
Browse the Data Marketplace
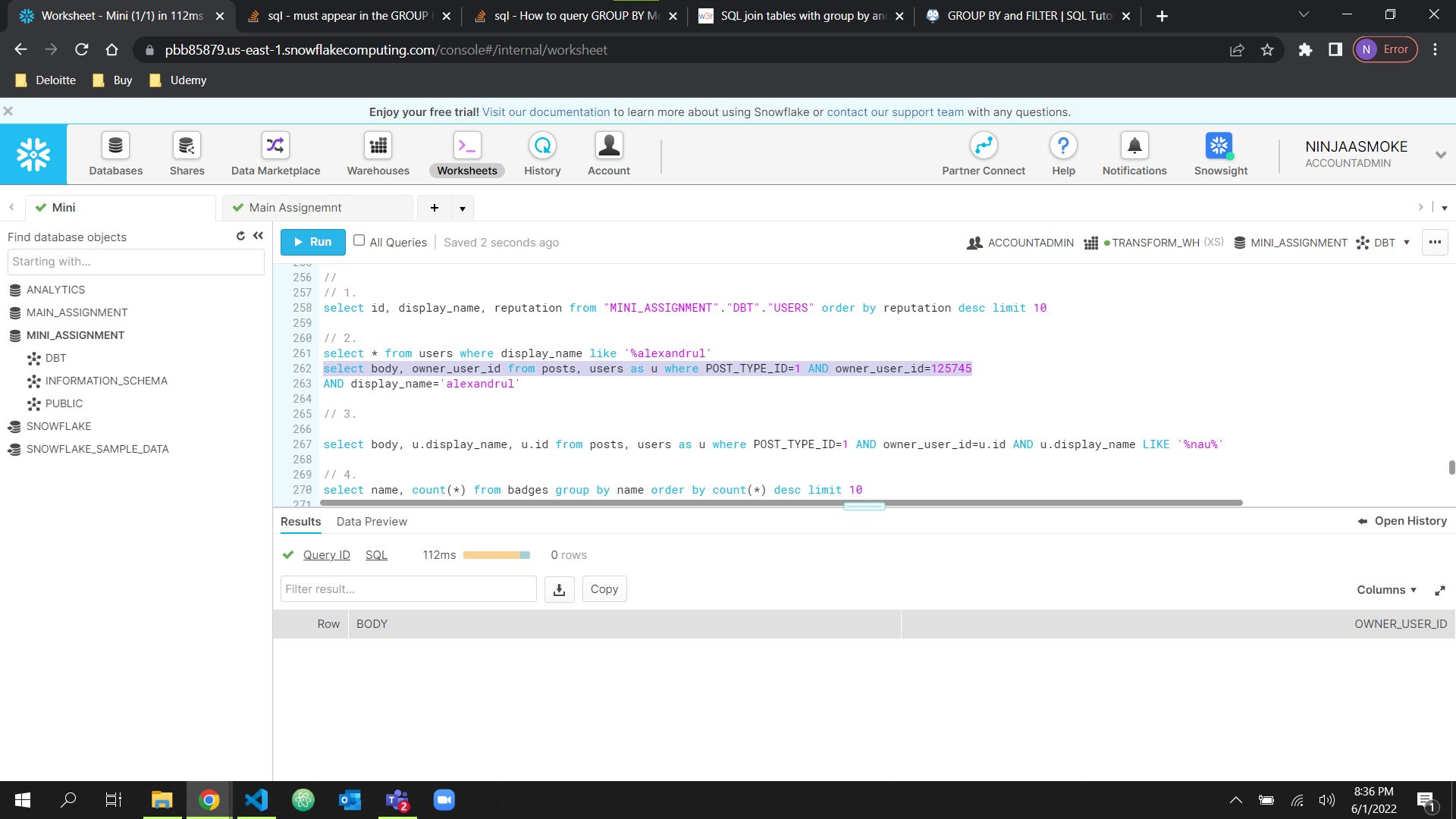tap(275, 153)
